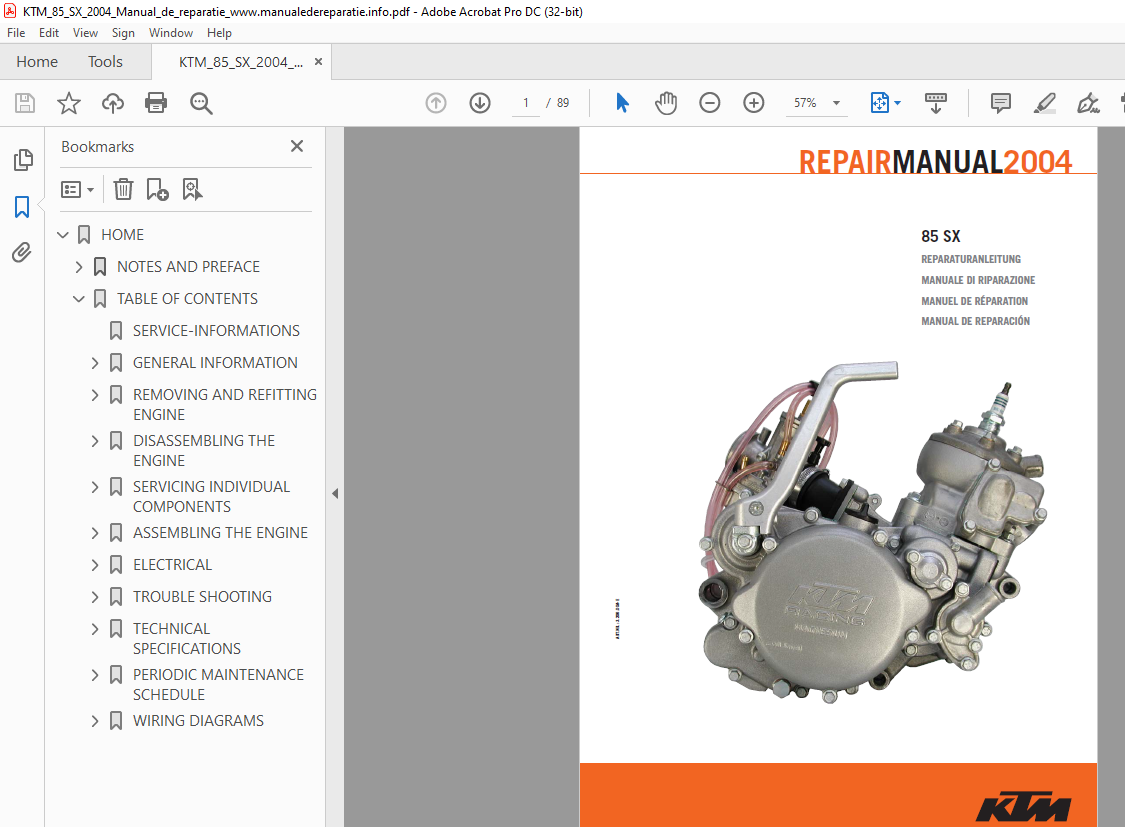Viewport: 1125px width, 827px height.
Task: Open the Window menu
Action: (x=171, y=33)
